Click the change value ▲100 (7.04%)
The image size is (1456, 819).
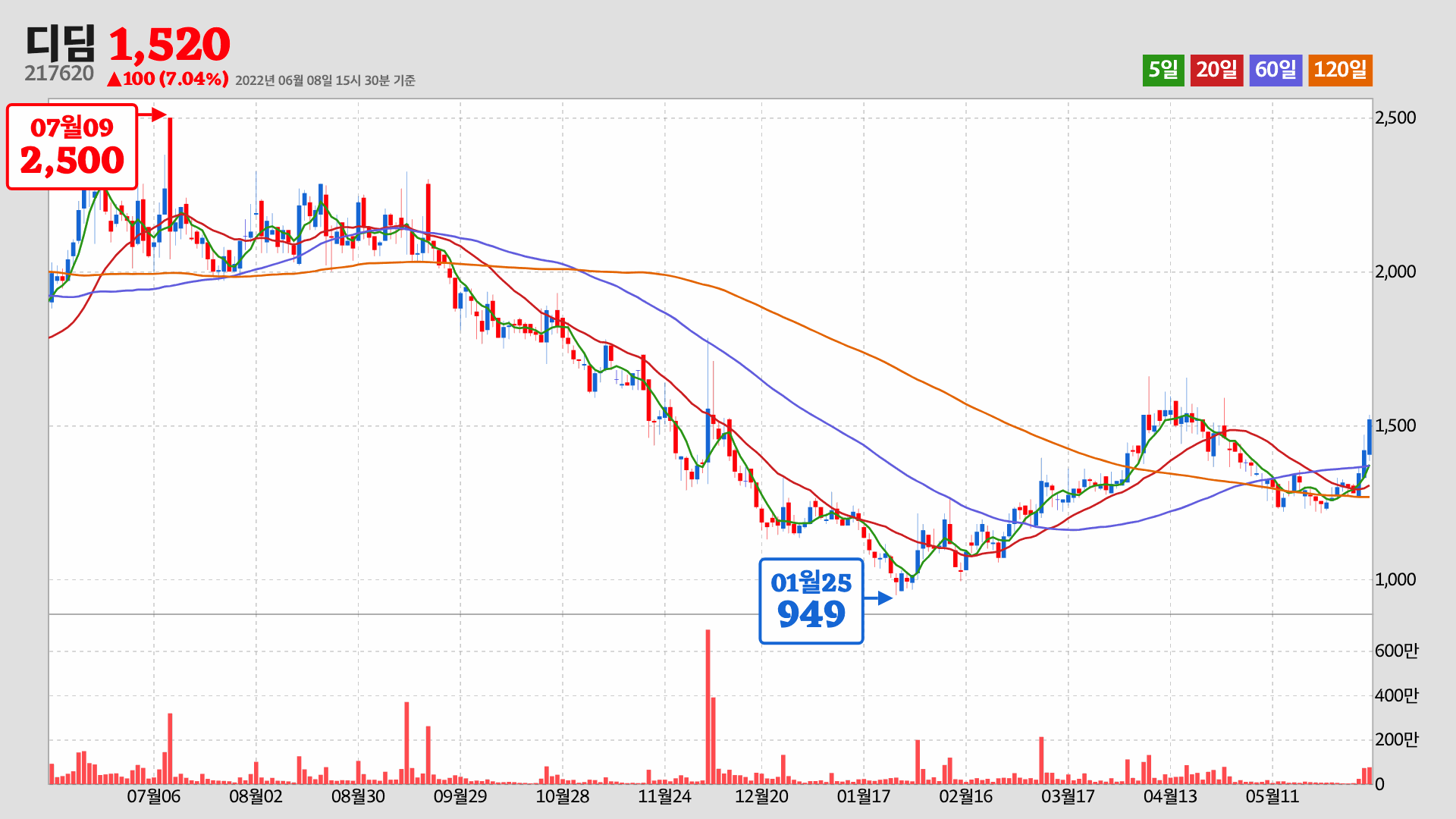point(168,79)
